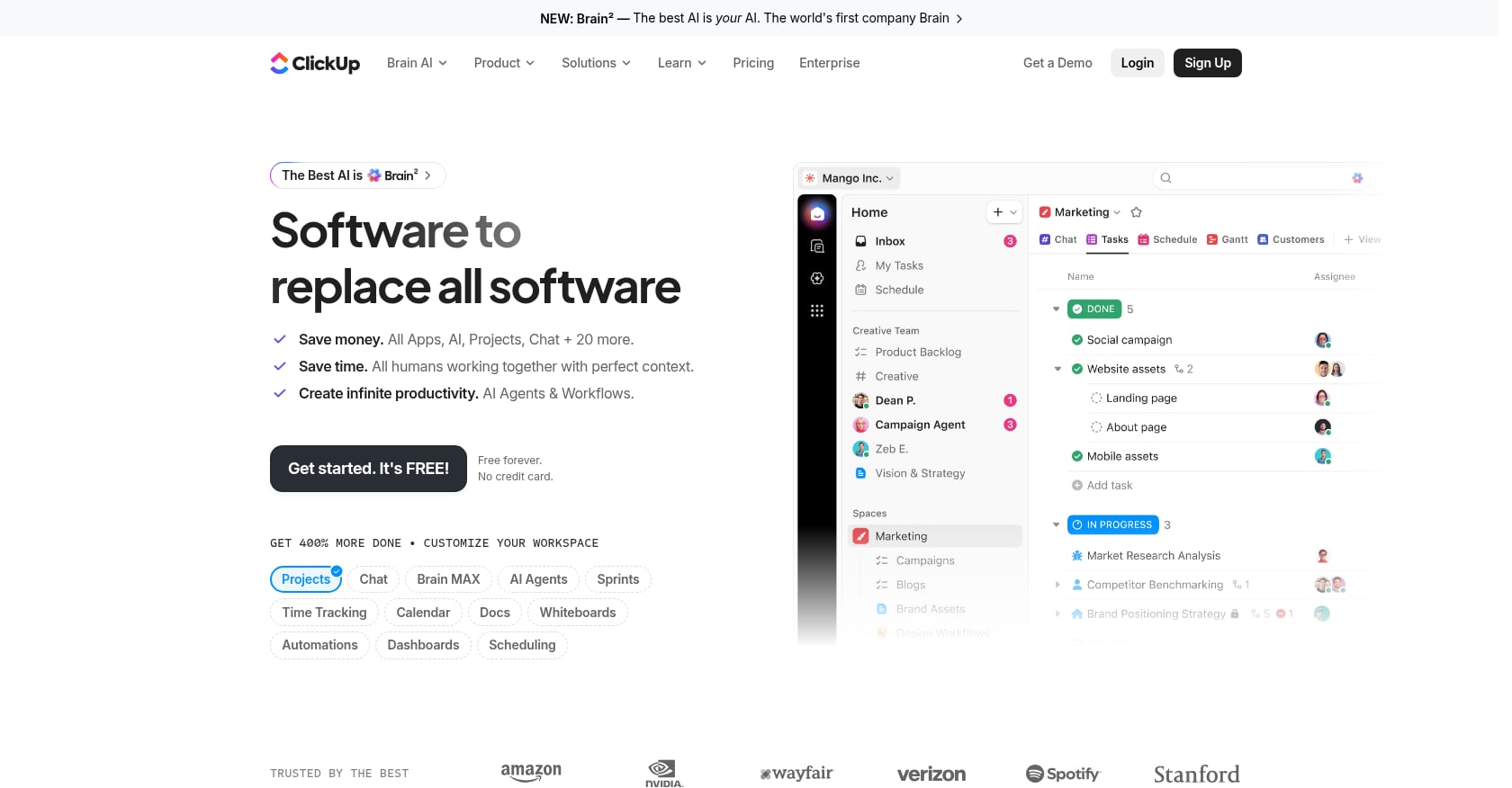Click the red Marketing space icon

coord(860,536)
